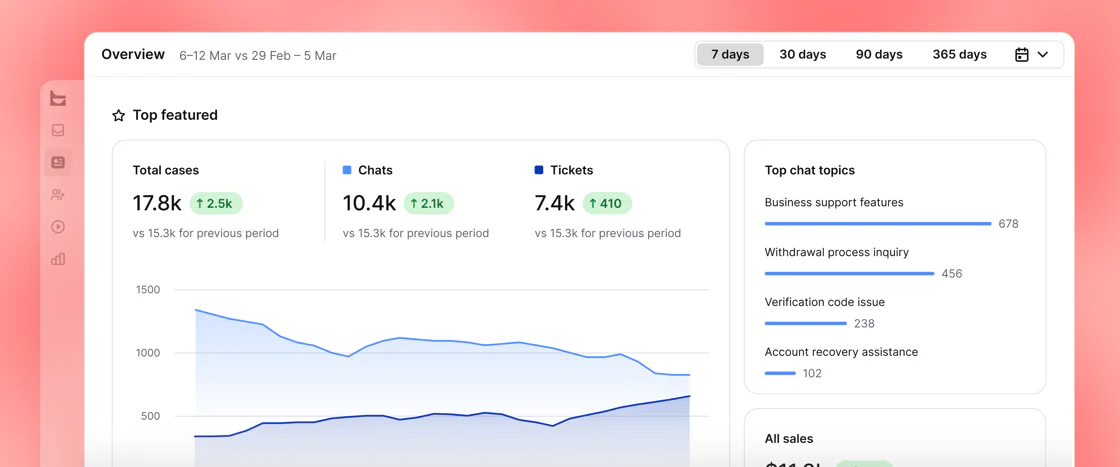This screenshot has width=1120, height=467.
Task: Click the Top featured heading
Action: pyautogui.click(x=175, y=115)
